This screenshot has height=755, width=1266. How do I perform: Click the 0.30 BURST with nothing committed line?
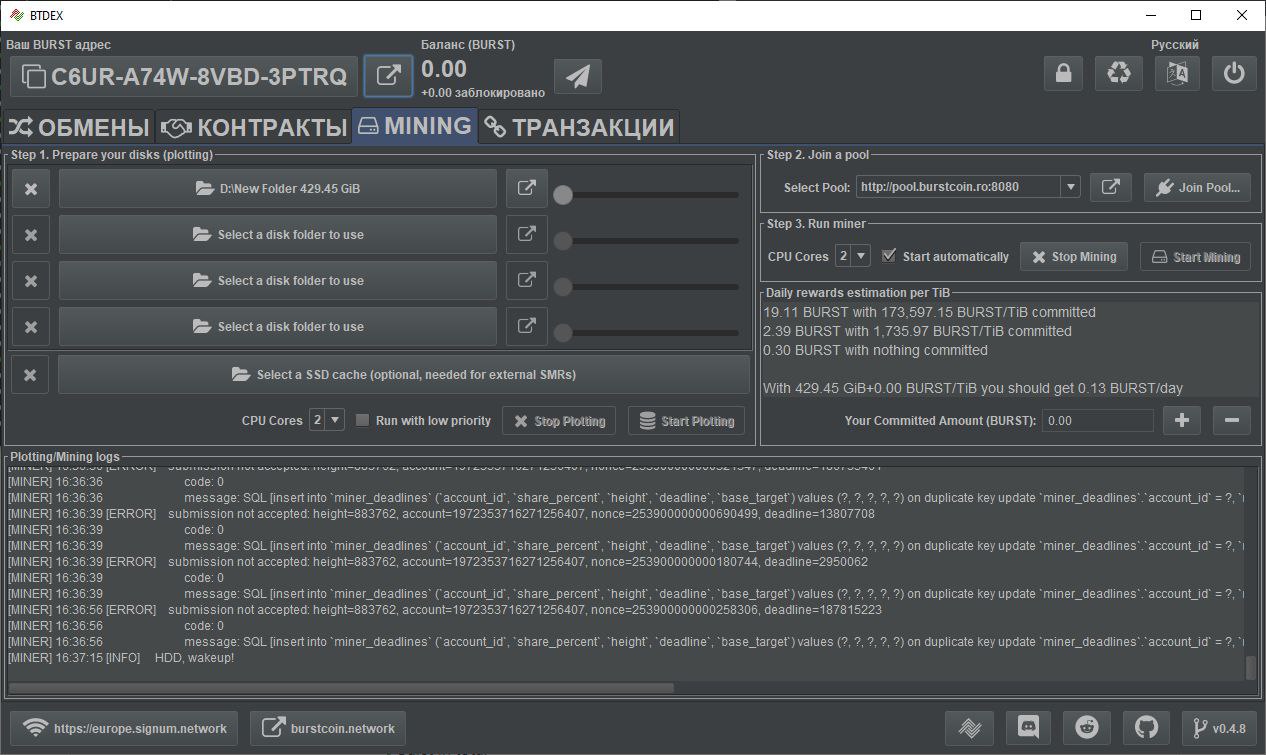[875, 350]
